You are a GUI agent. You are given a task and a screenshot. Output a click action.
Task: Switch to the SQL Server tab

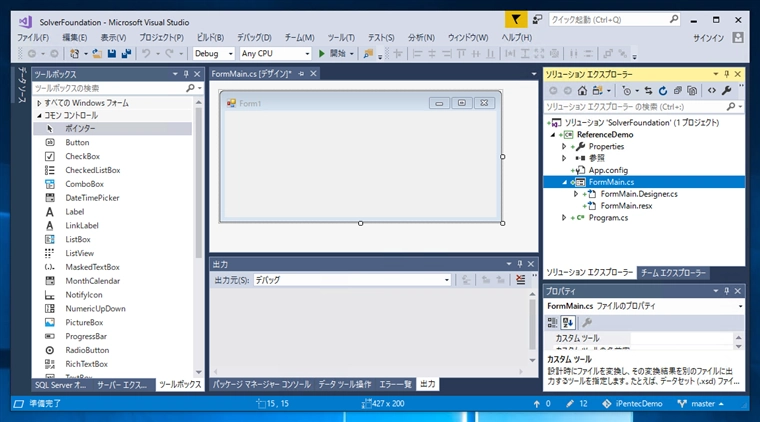(x=61, y=385)
